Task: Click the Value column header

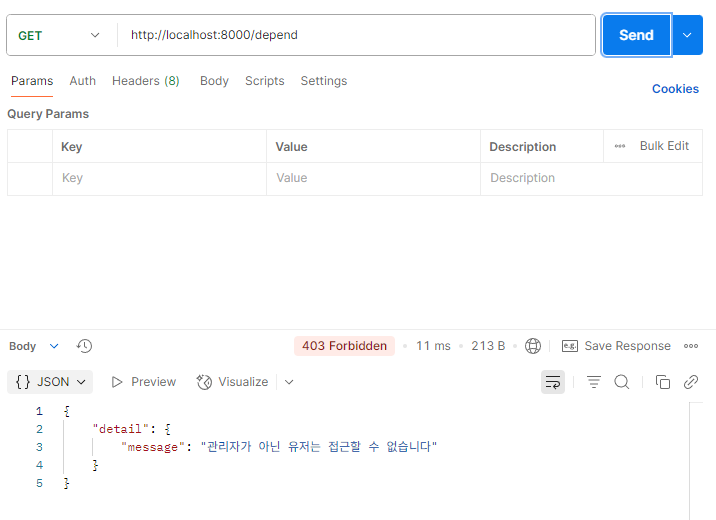Action: click(291, 147)
